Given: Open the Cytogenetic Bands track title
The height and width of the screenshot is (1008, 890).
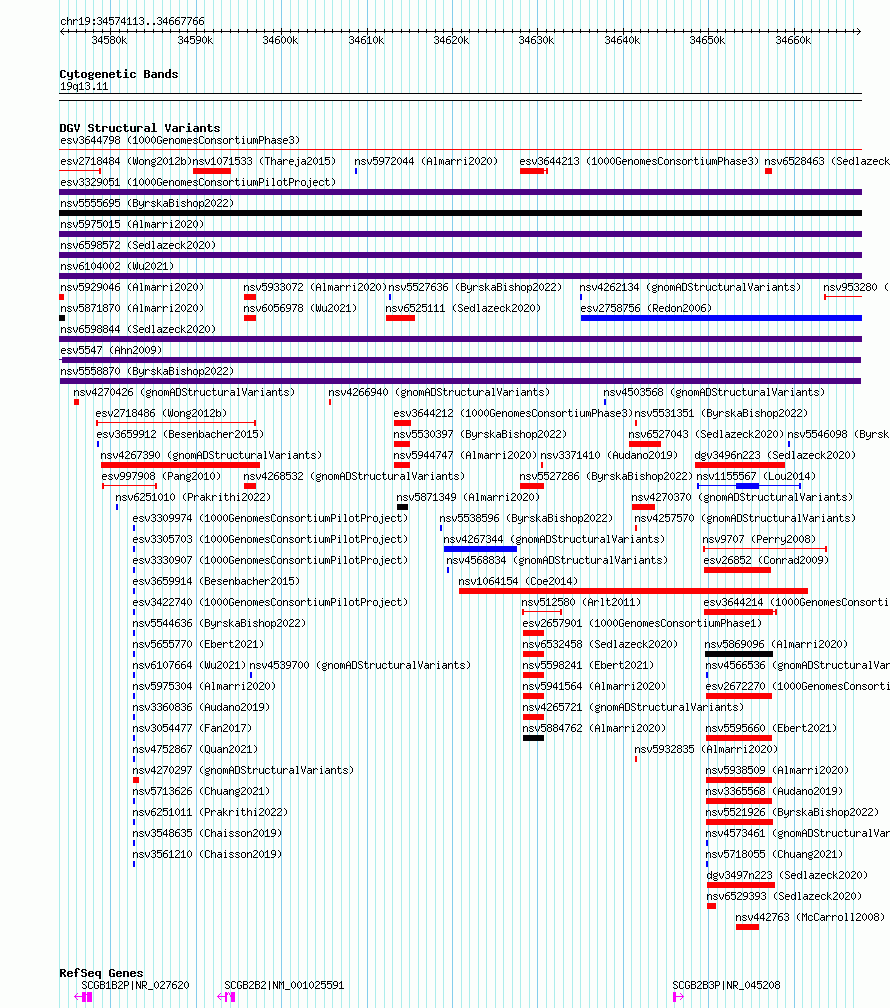Looking at the screenshot, I should pyautogui.click(x=119, y=74).
